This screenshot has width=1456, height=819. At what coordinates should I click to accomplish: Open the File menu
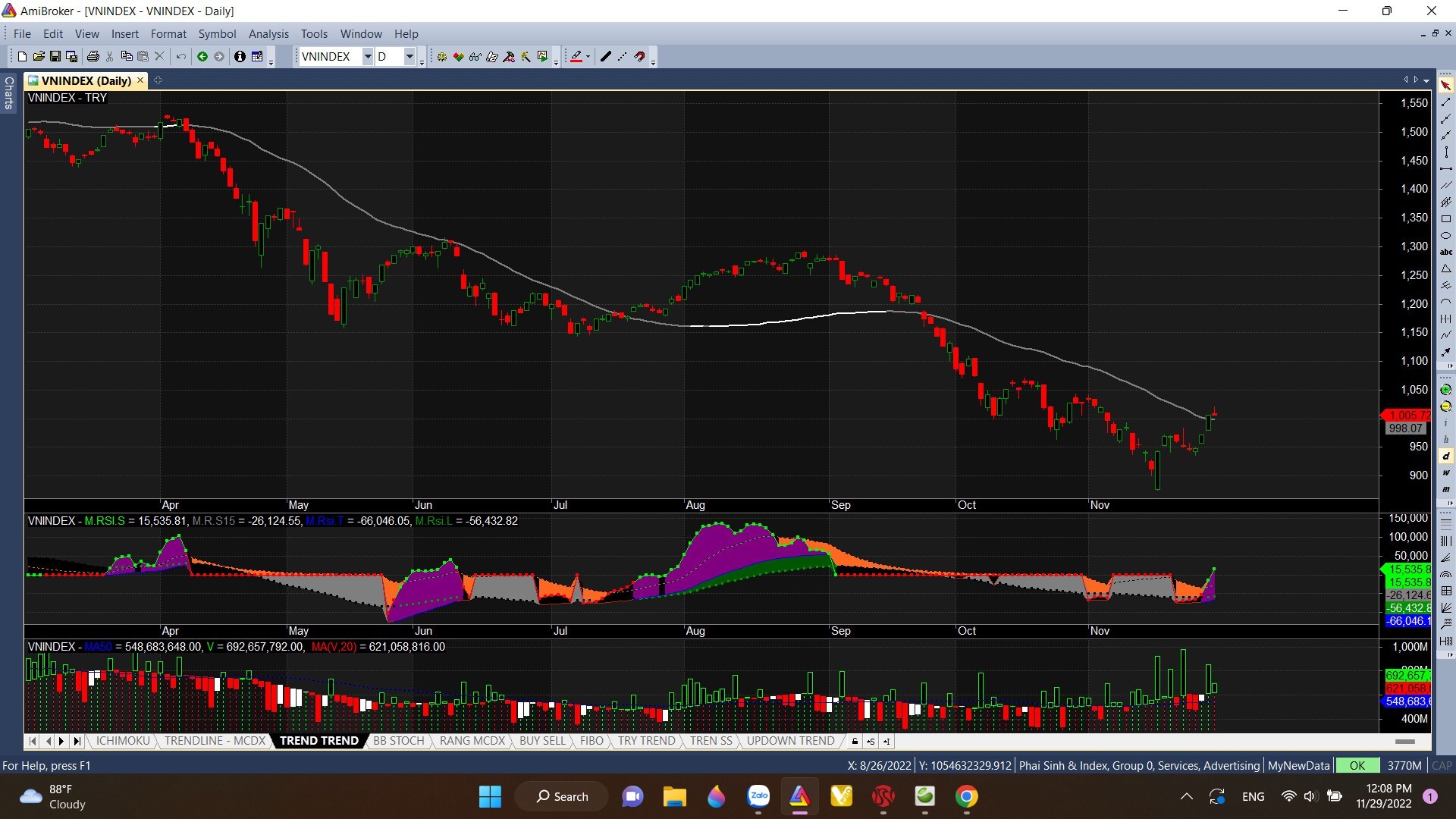pos(22,34)
